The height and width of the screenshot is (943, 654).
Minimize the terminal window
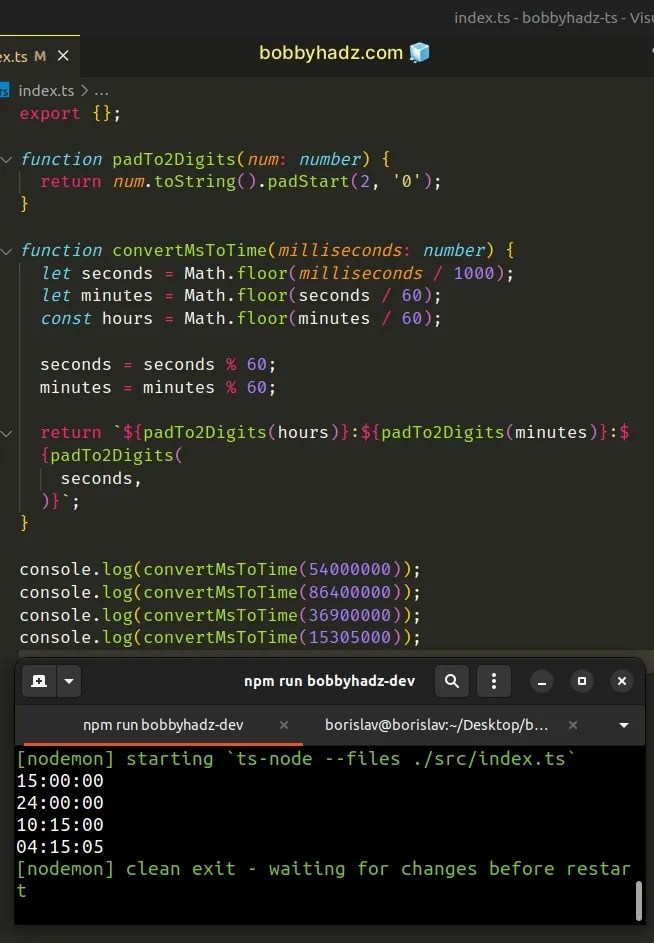pos(541,681)
